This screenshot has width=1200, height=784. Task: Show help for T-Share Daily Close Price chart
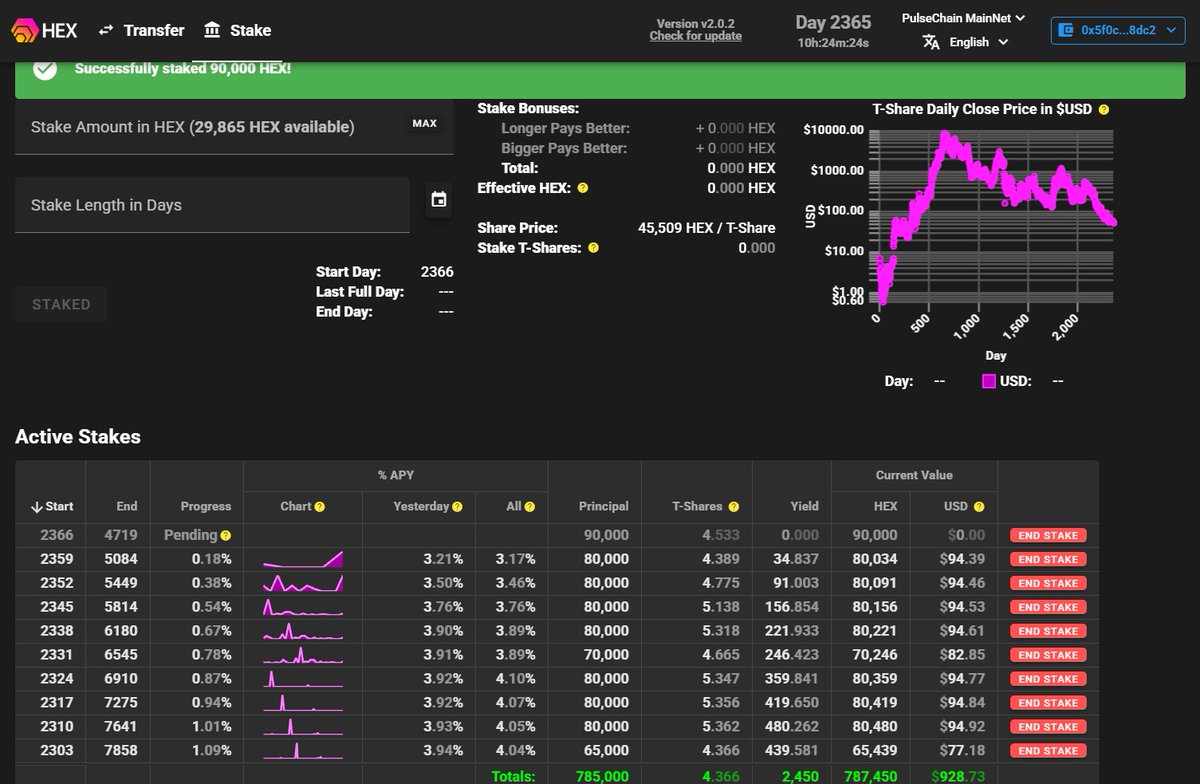click(1104, 110)
